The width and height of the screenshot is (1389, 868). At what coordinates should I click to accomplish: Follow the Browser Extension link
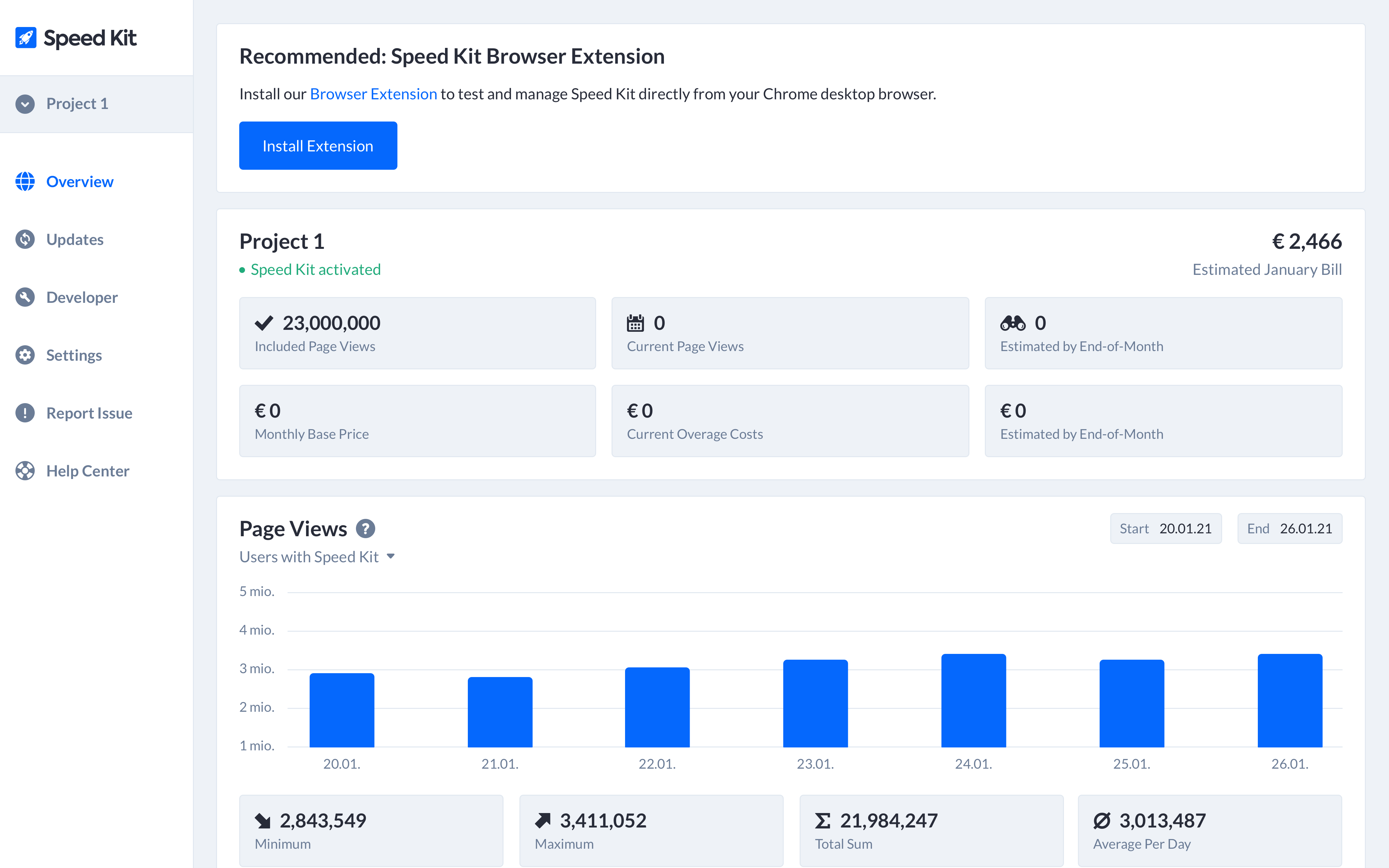click(373, 94)
